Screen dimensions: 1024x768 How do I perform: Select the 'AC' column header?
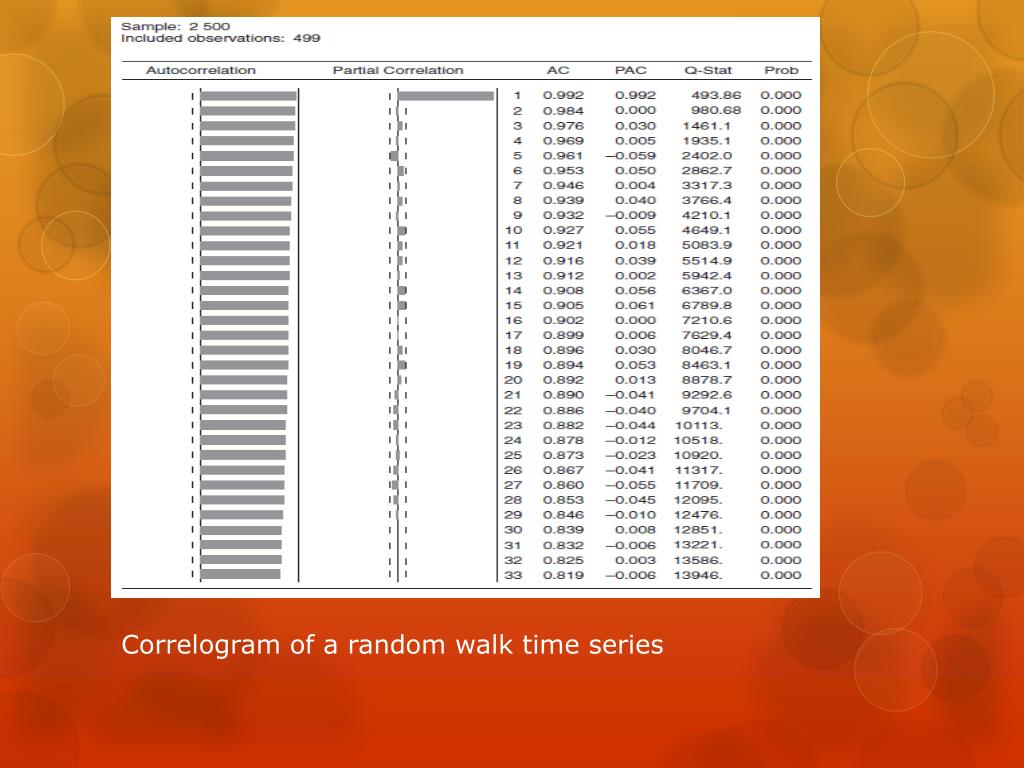coord(558,71)
